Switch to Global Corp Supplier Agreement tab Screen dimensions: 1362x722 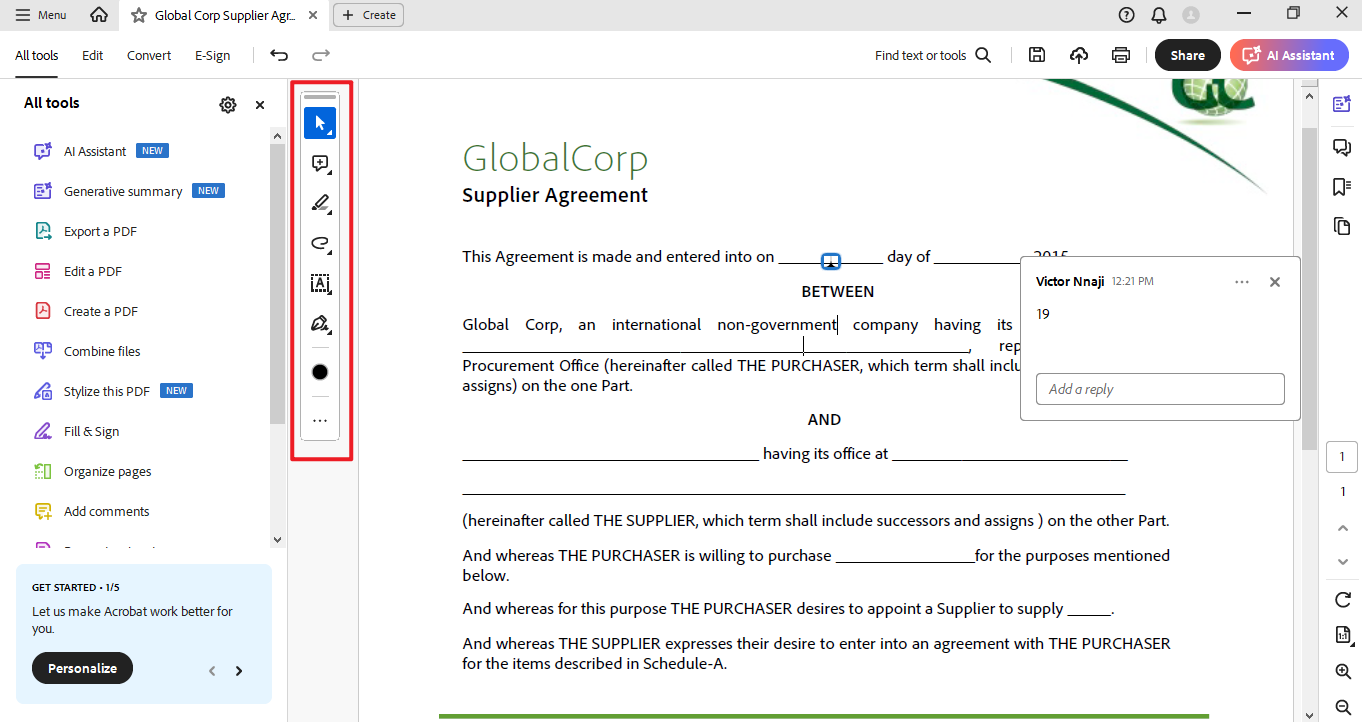click(223, 15)
